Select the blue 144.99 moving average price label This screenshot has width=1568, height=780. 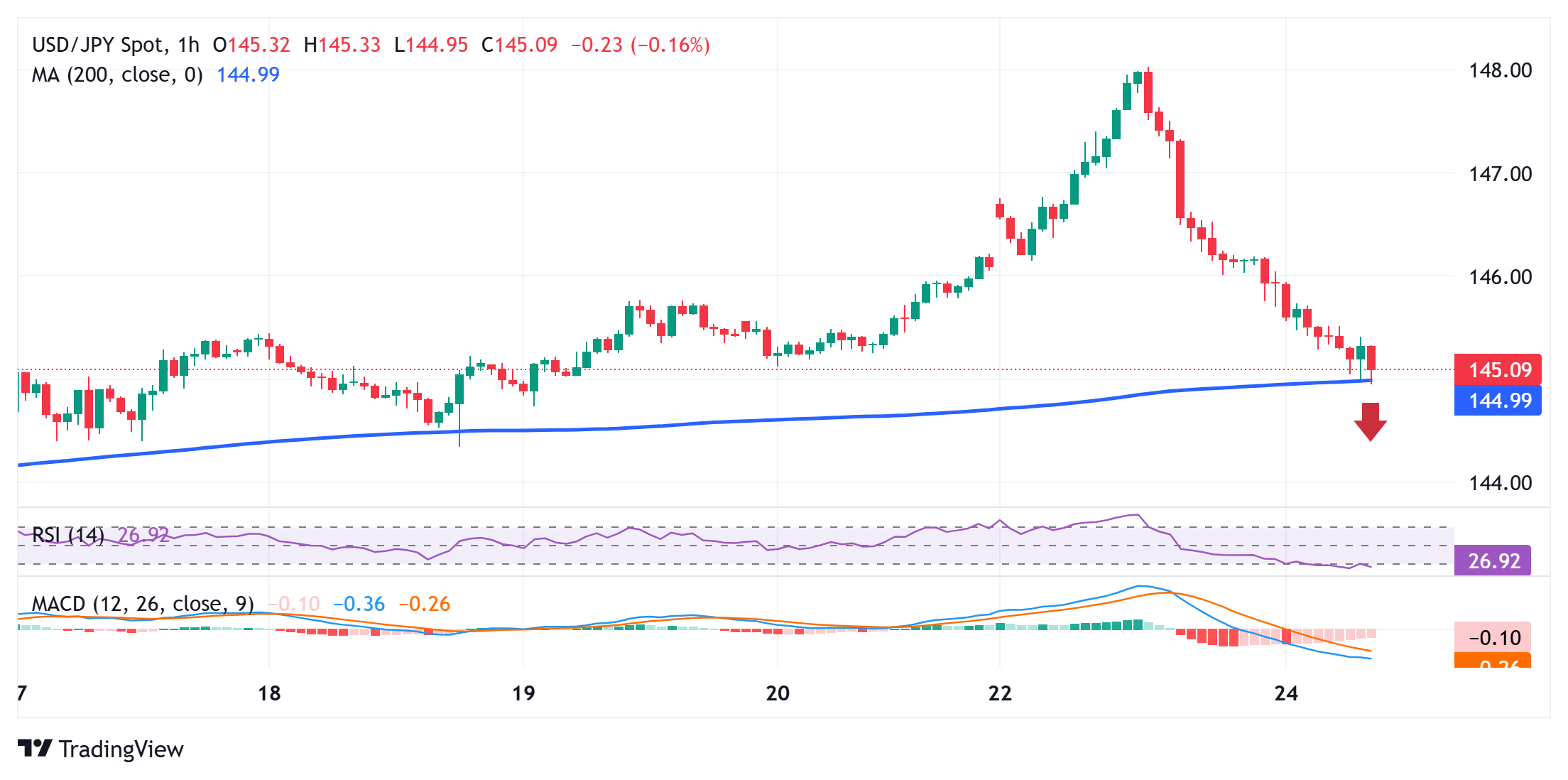coord(1498,401)
